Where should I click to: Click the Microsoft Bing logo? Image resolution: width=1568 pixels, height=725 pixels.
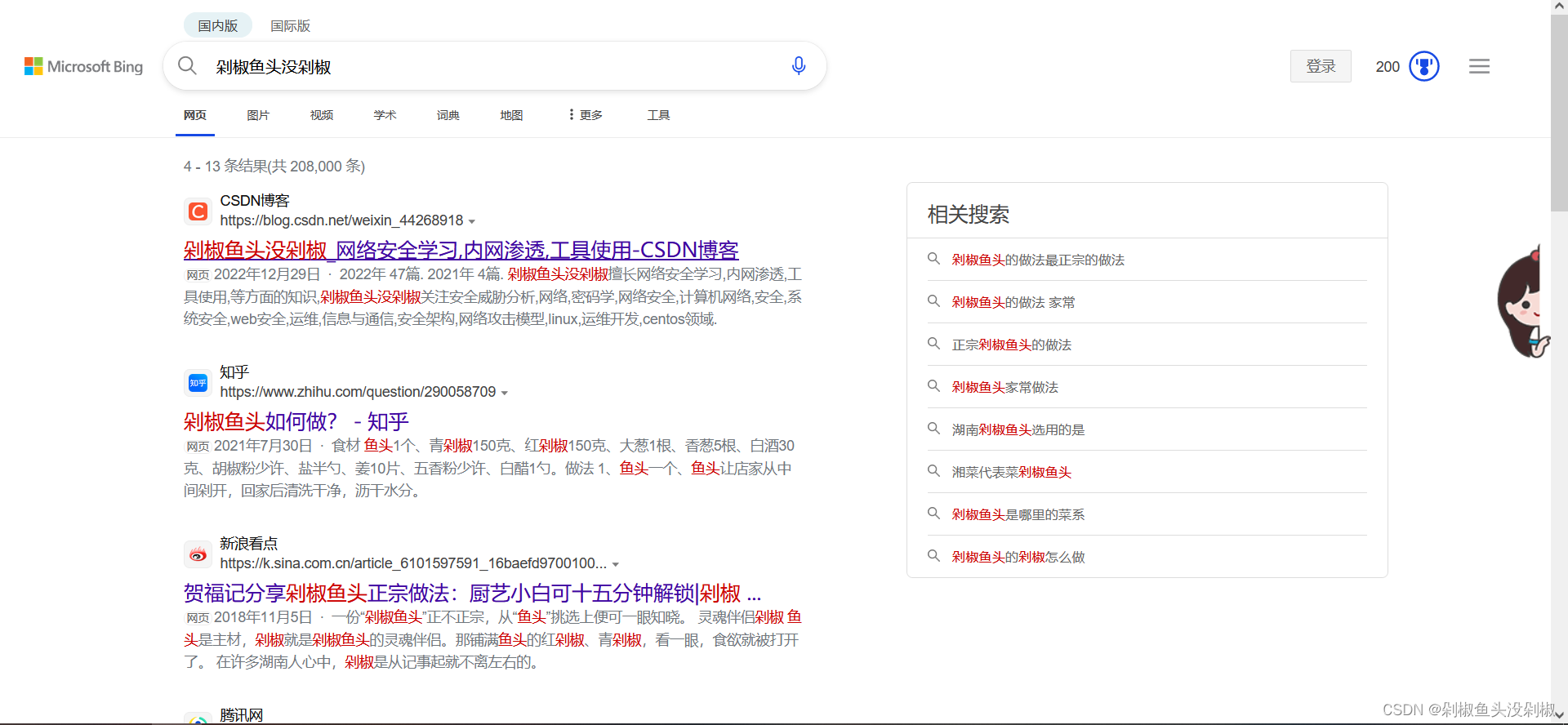tap(83, 66)
